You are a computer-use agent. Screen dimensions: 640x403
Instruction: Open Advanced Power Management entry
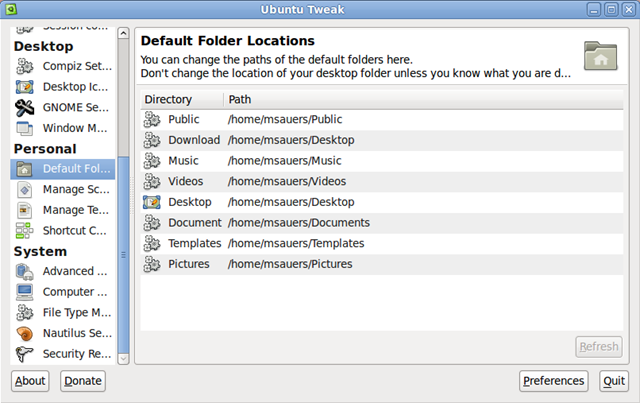point(62,272)
